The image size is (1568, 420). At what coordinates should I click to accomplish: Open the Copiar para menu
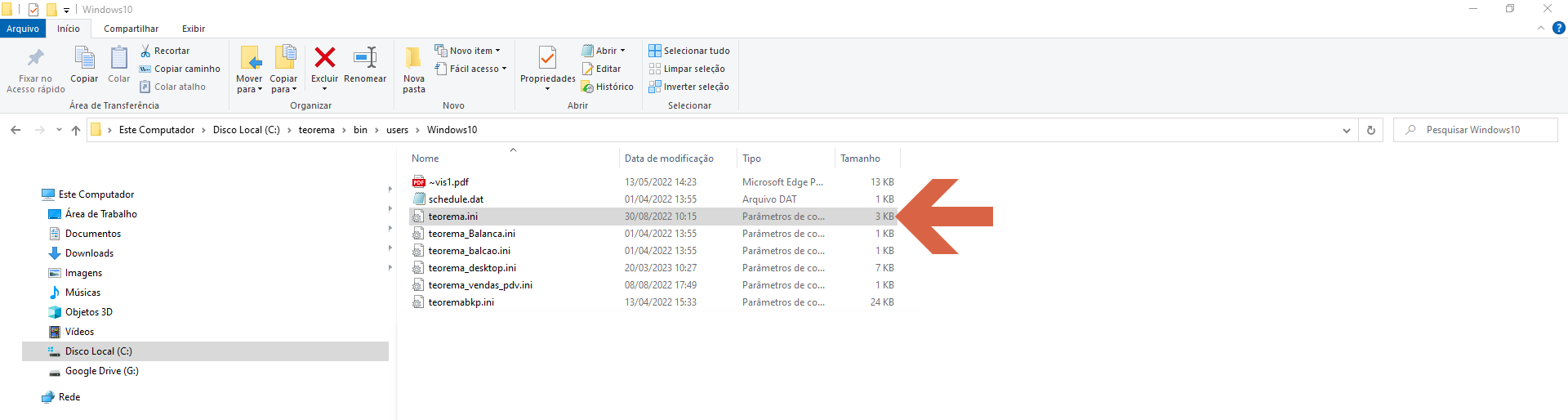284,70
